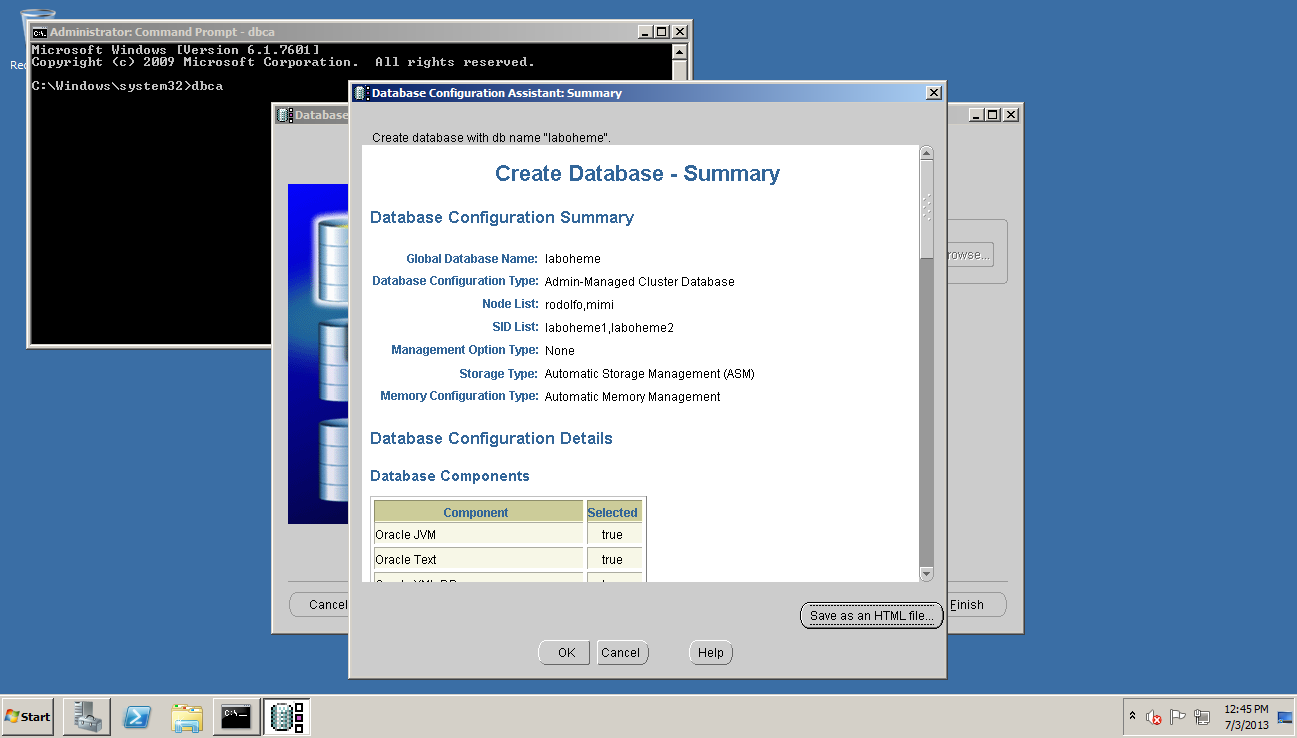Close the Summary dialog window
This screenshot has height=738, width=1297.
[934, 93]
